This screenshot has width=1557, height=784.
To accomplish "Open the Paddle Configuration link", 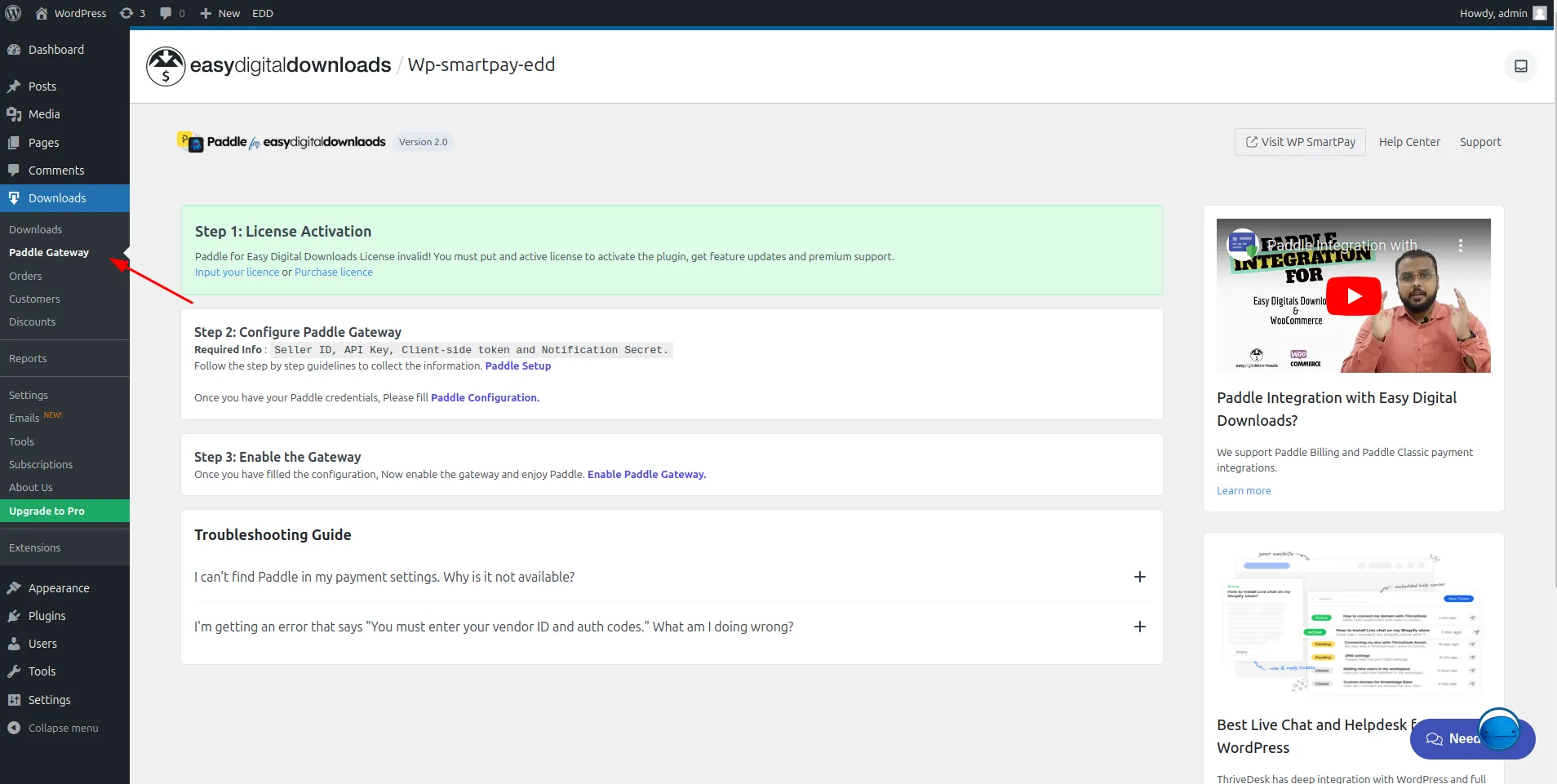I will click(485, 398).
